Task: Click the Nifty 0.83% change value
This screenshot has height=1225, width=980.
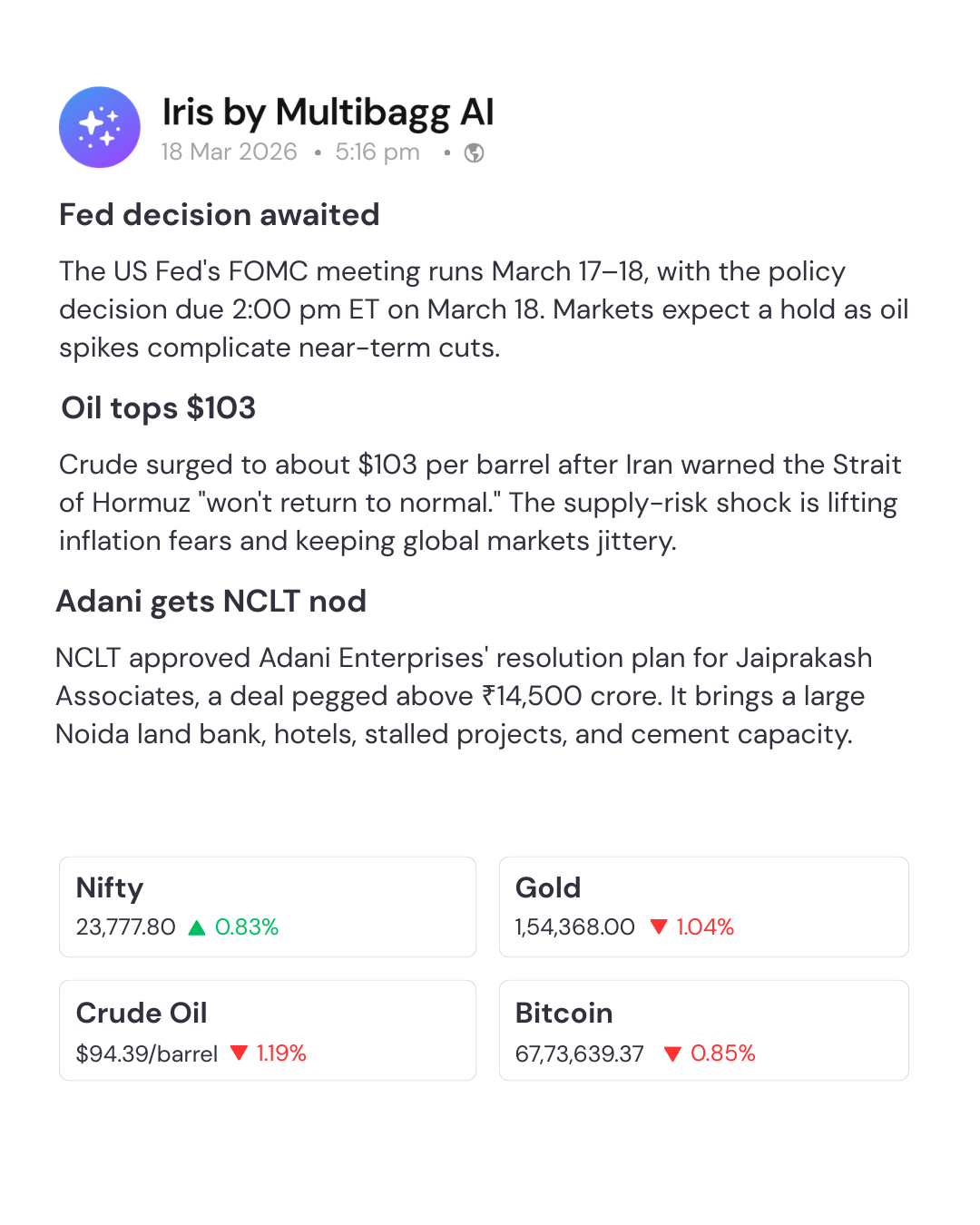Action: pyautogui.click(x=247, y=927)
